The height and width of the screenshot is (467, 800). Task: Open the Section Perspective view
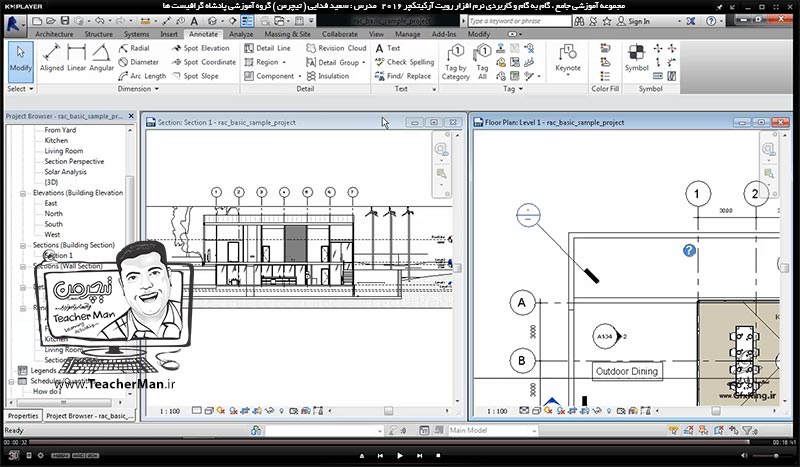74,161
